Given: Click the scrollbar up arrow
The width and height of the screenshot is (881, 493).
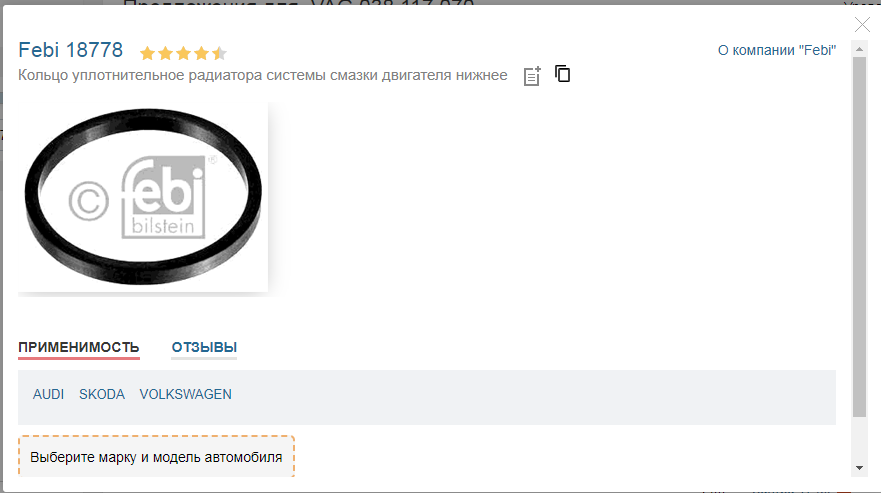Looking at the screenshot, I should [x=859, y=49].
